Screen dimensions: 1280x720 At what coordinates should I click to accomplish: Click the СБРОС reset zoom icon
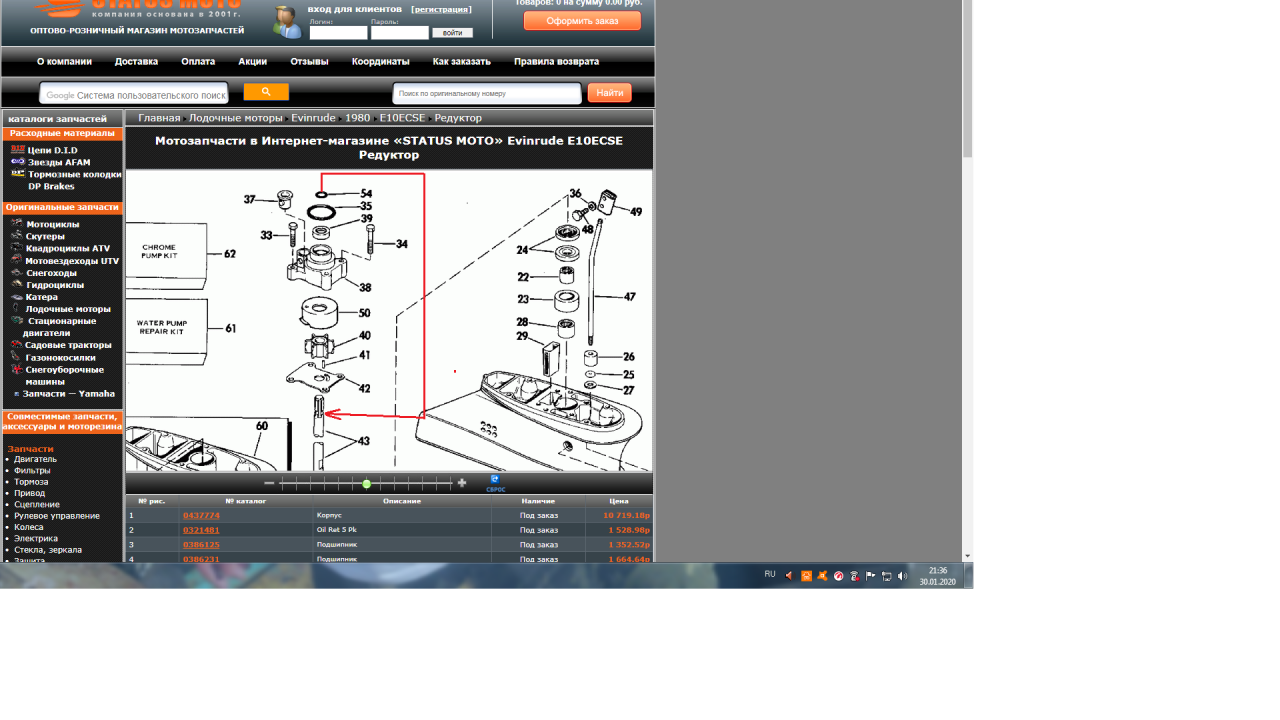tap(495, 483)
